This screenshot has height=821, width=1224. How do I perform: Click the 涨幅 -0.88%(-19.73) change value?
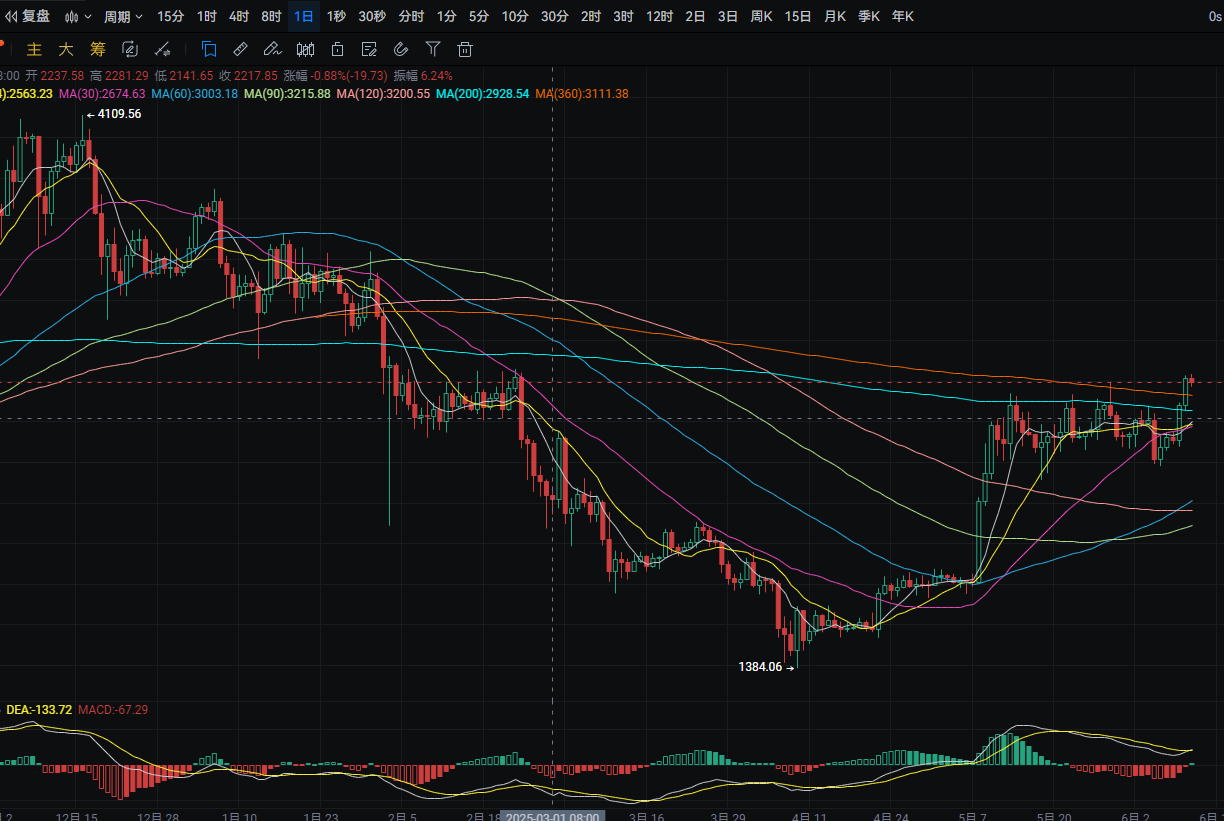[x=335, y=75]
